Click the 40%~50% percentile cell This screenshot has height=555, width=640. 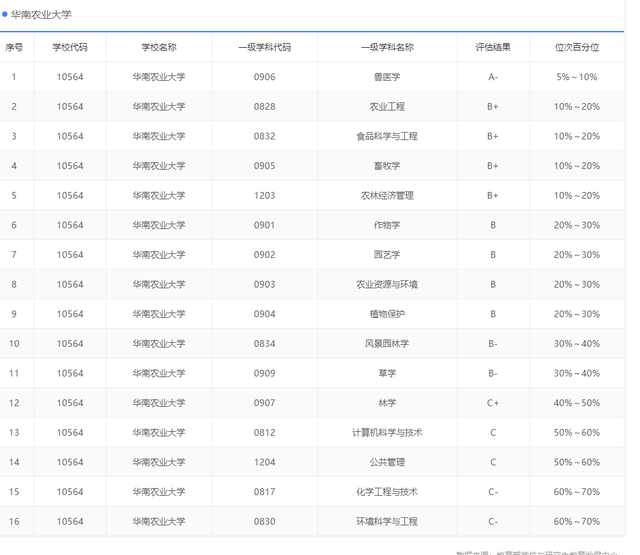coord(577,403)
